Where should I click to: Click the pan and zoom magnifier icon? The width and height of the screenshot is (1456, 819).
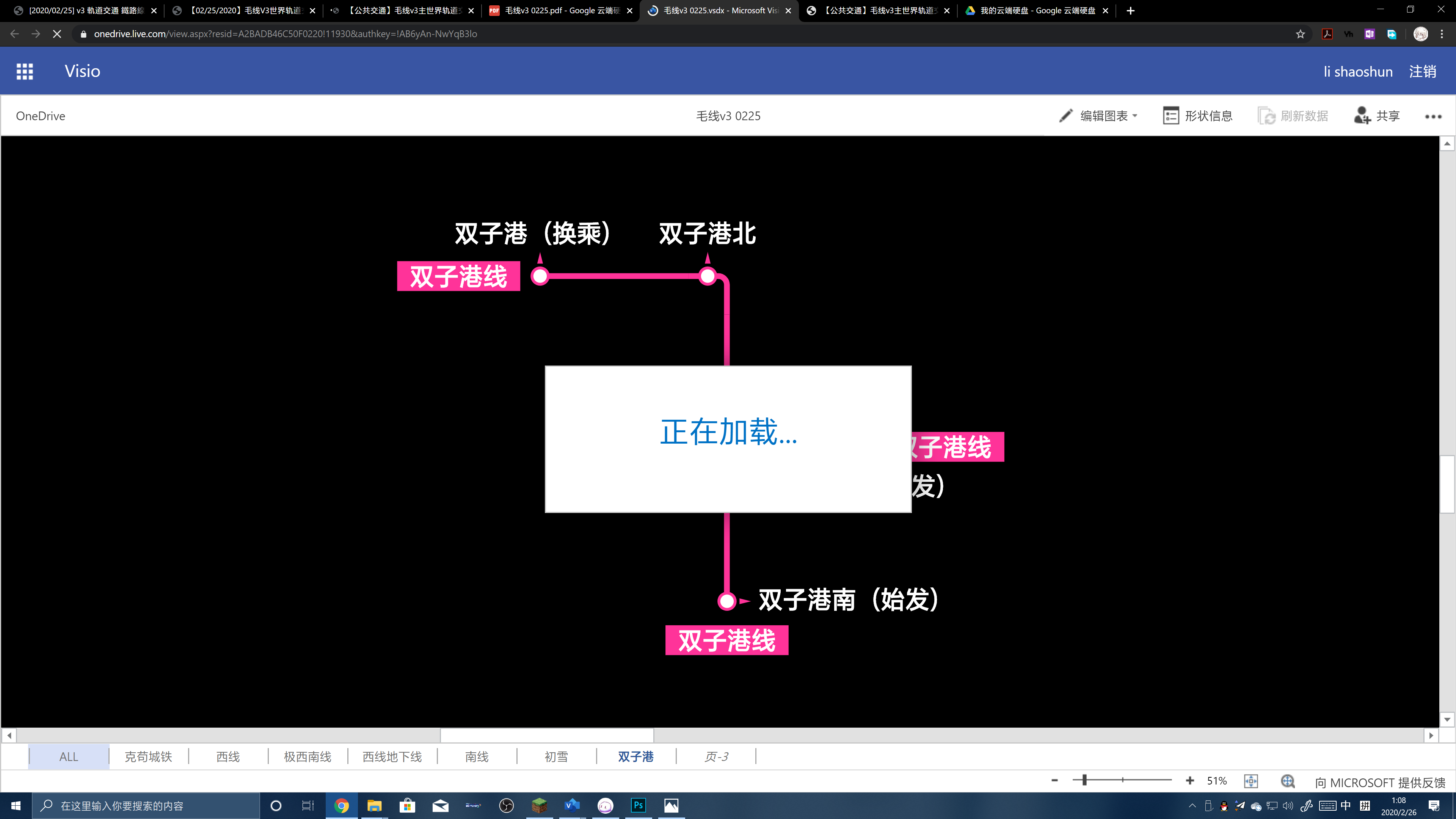point(1288,781)
